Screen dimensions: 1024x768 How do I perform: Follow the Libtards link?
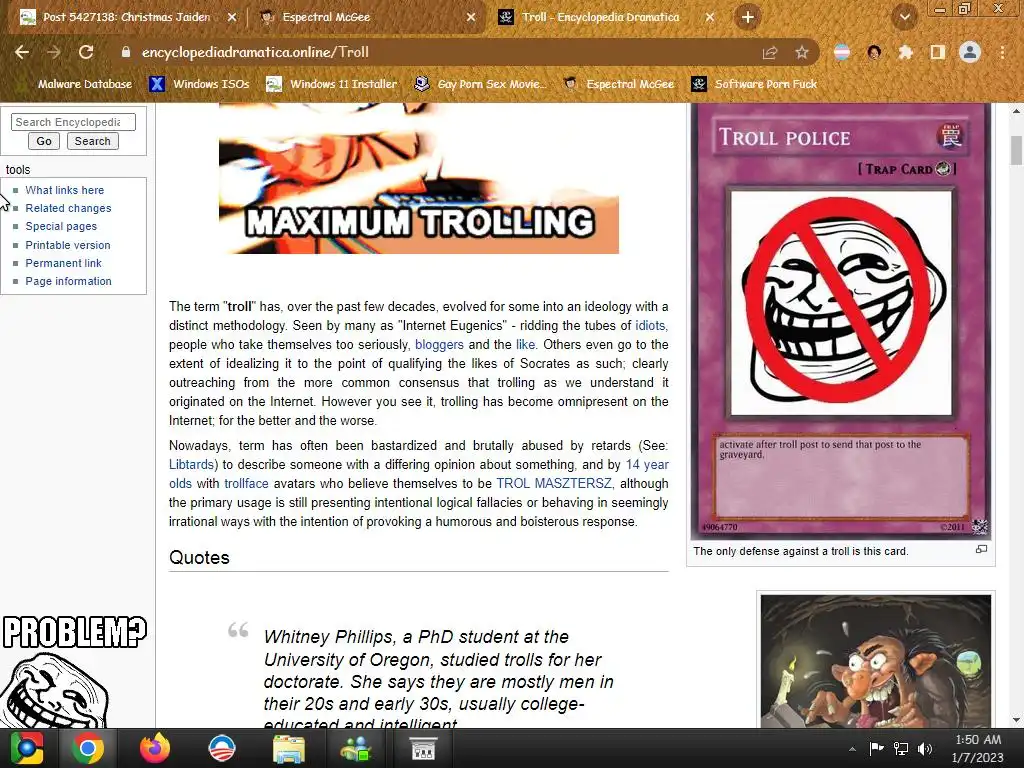point(191,465)
